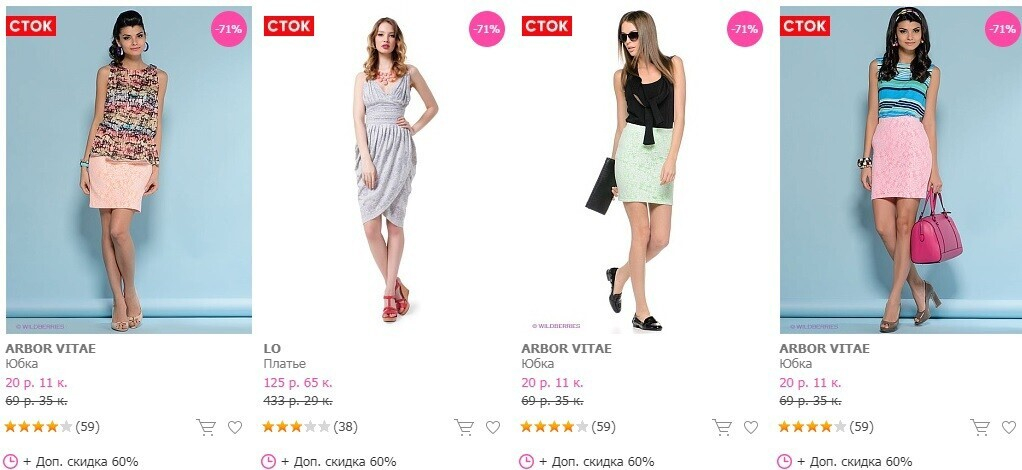This screenshot has height=470, width=1022.
Task: Add first Arbor Vitae skirt to cart
Action: click(206, 427)
